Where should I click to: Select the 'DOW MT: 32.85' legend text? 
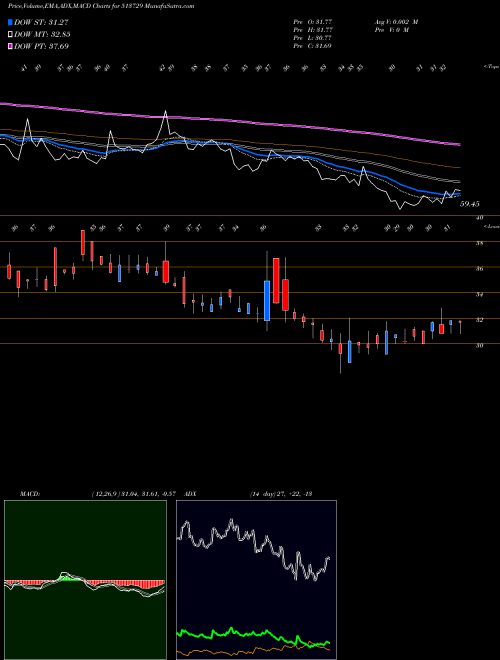[x=42, y=35]
